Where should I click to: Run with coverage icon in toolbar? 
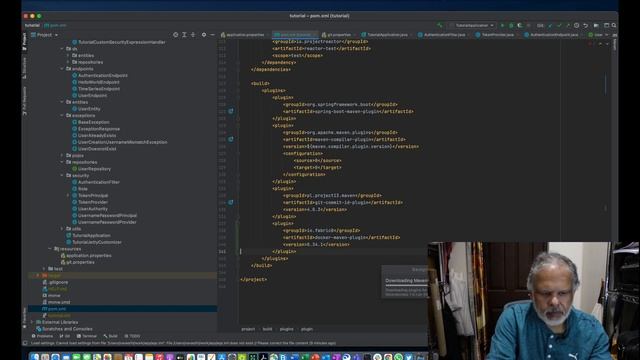(x=520, y=25)
